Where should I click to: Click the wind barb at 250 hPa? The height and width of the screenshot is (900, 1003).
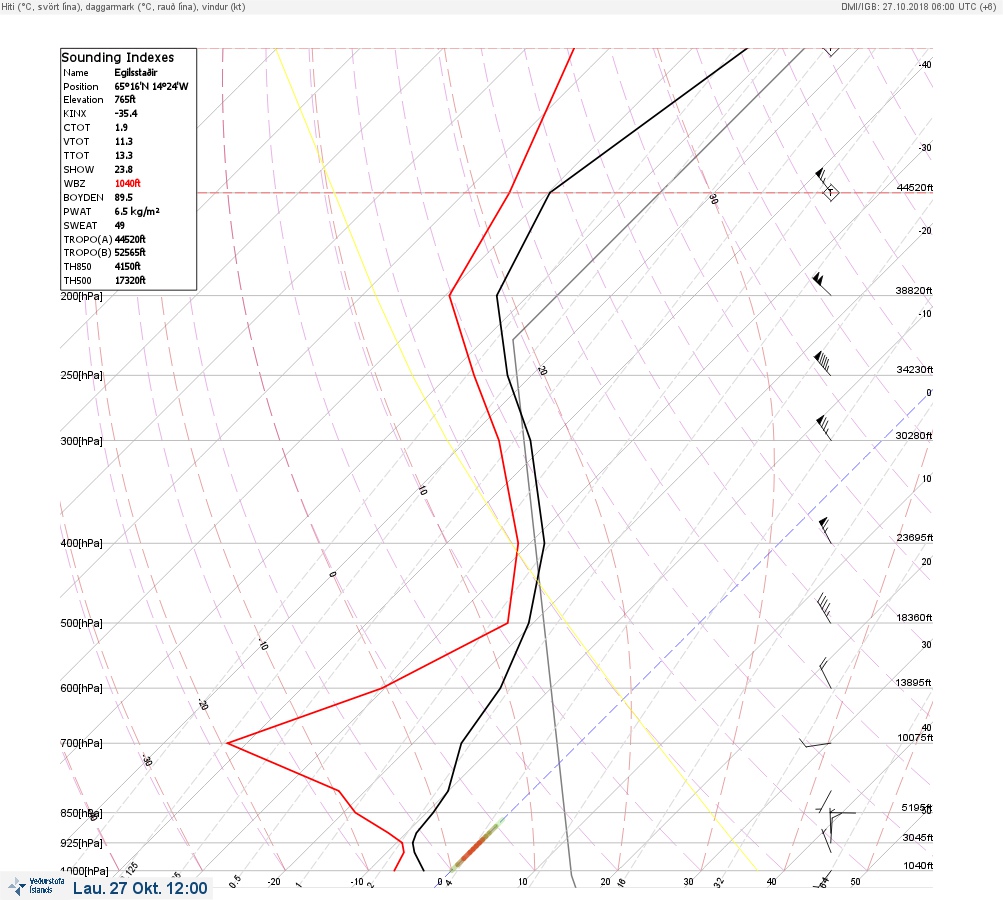tap(822, 363)
